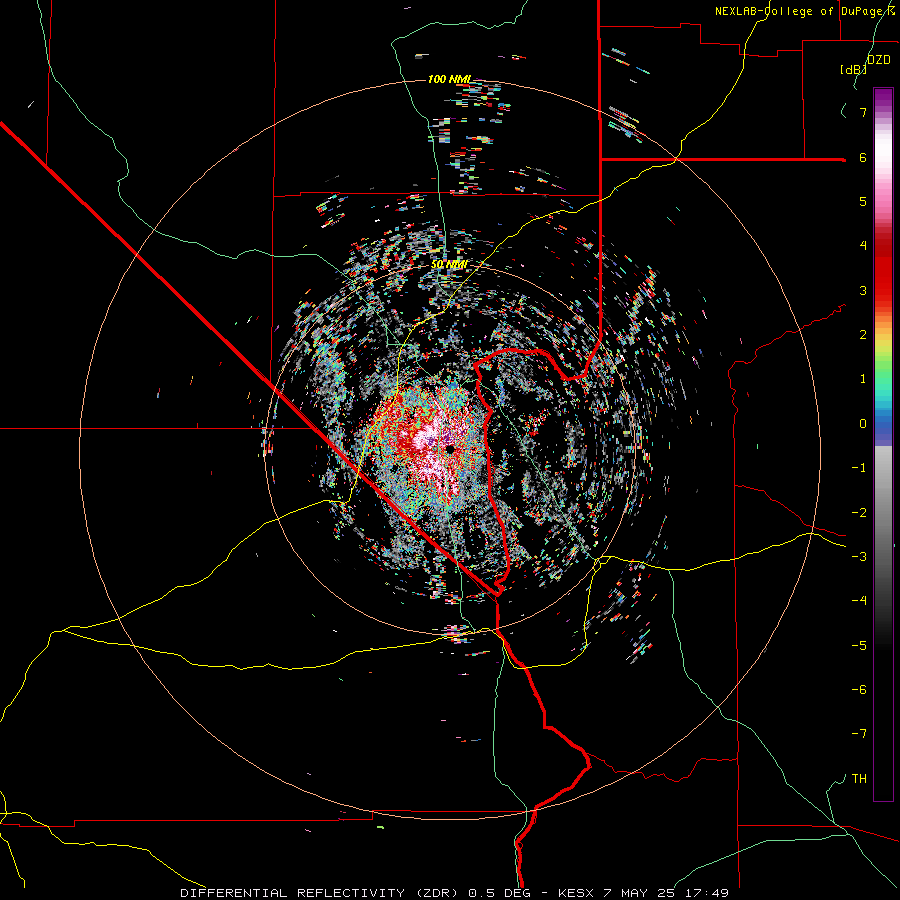This screenshot has width=900, height=900.
Task: Click the 4 value on the color scale
Action: coord(863,246)
